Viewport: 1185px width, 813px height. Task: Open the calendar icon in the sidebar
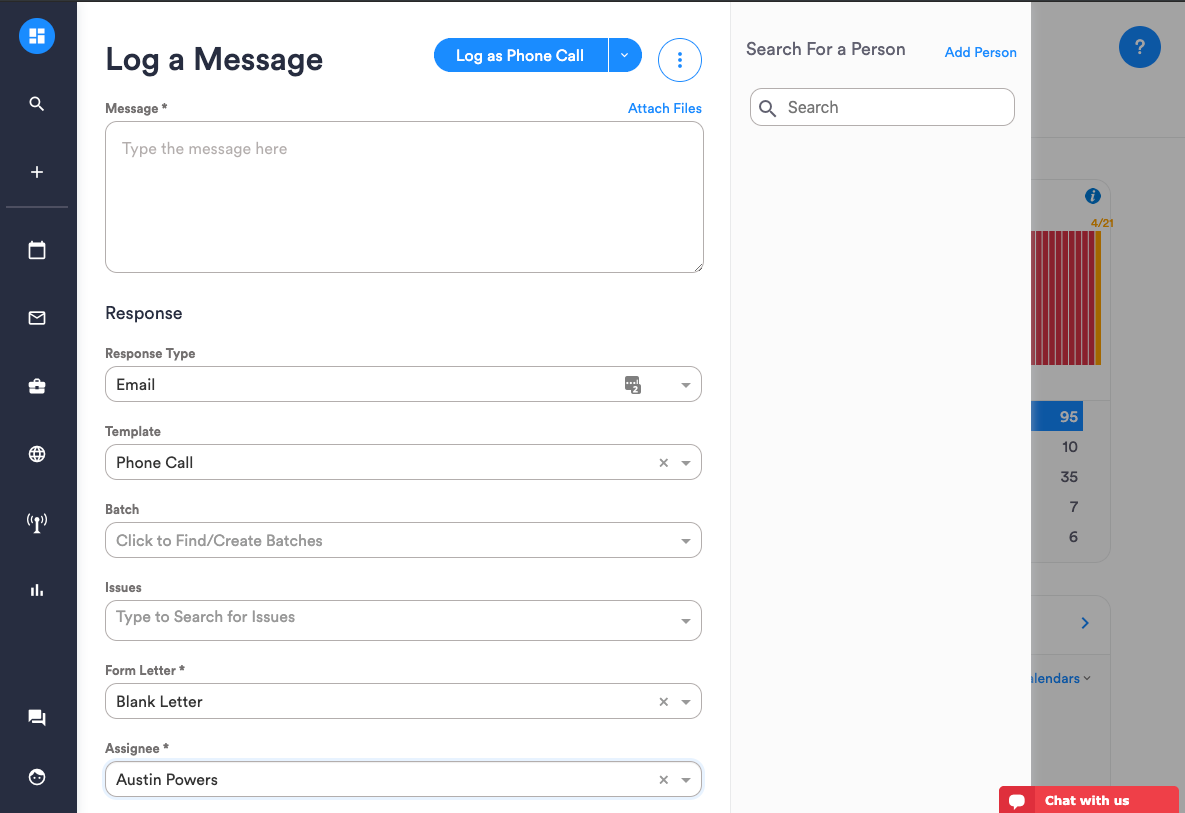coord(36,249)
